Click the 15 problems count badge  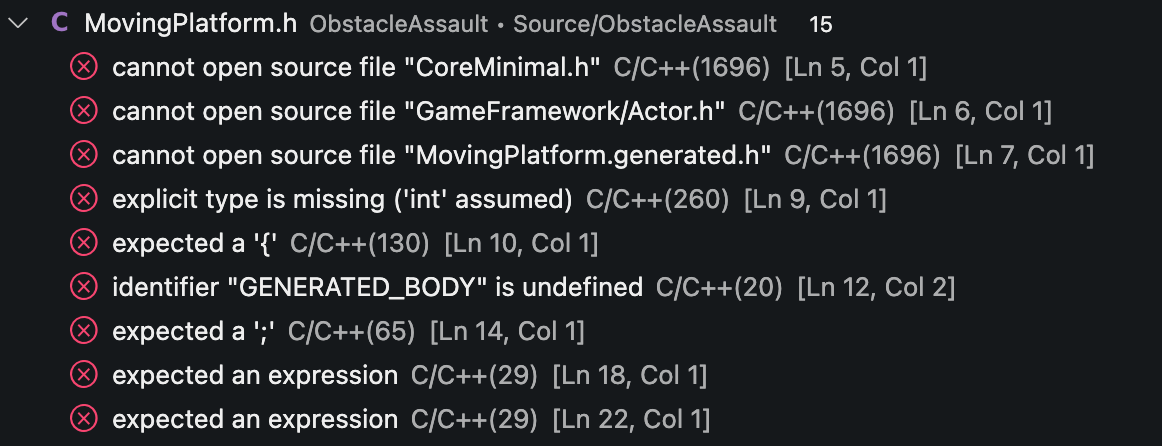(x=820, y=24)
